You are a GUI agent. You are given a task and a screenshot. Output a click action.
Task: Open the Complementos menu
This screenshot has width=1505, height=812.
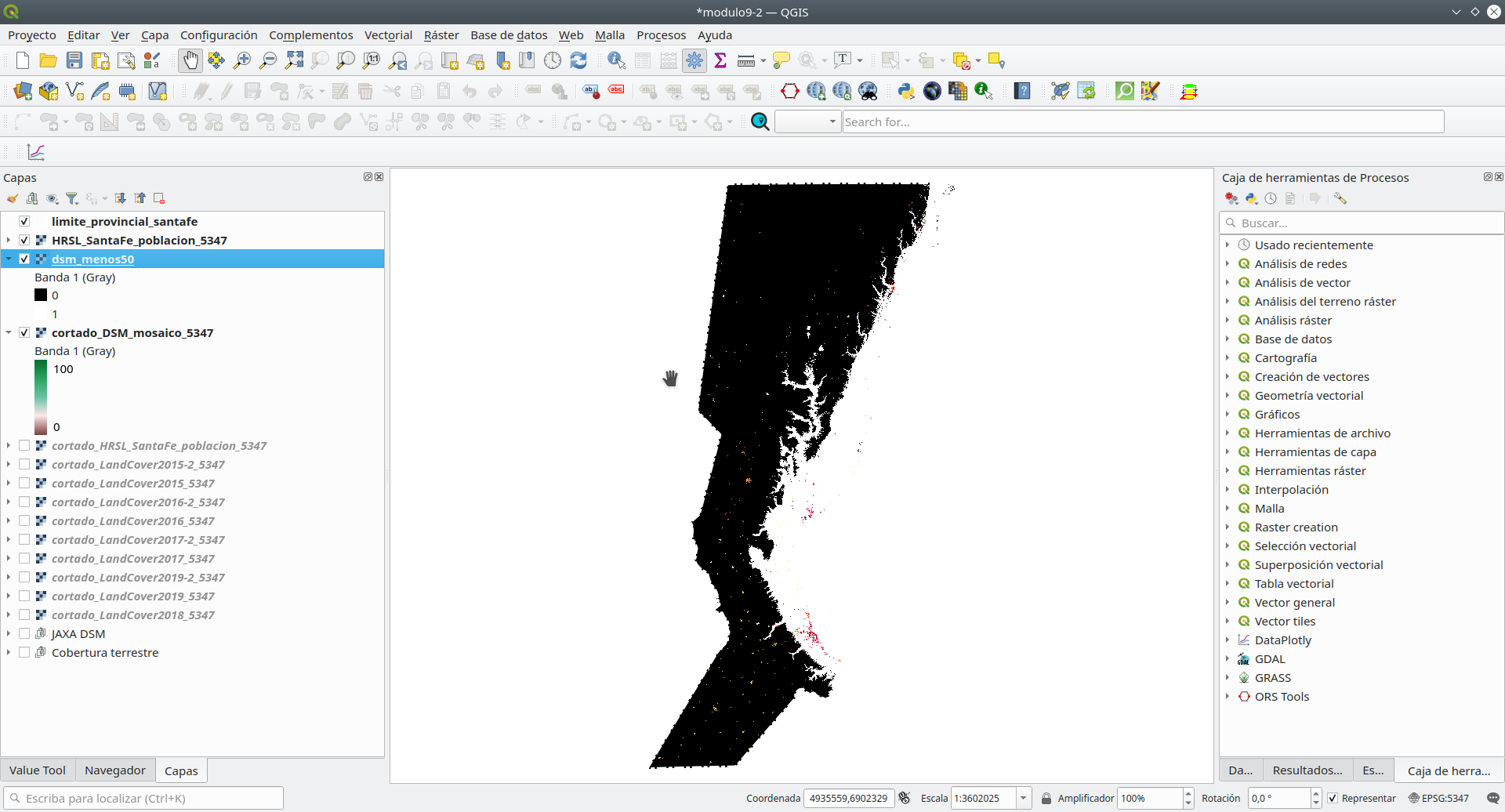tap(311, 34)
